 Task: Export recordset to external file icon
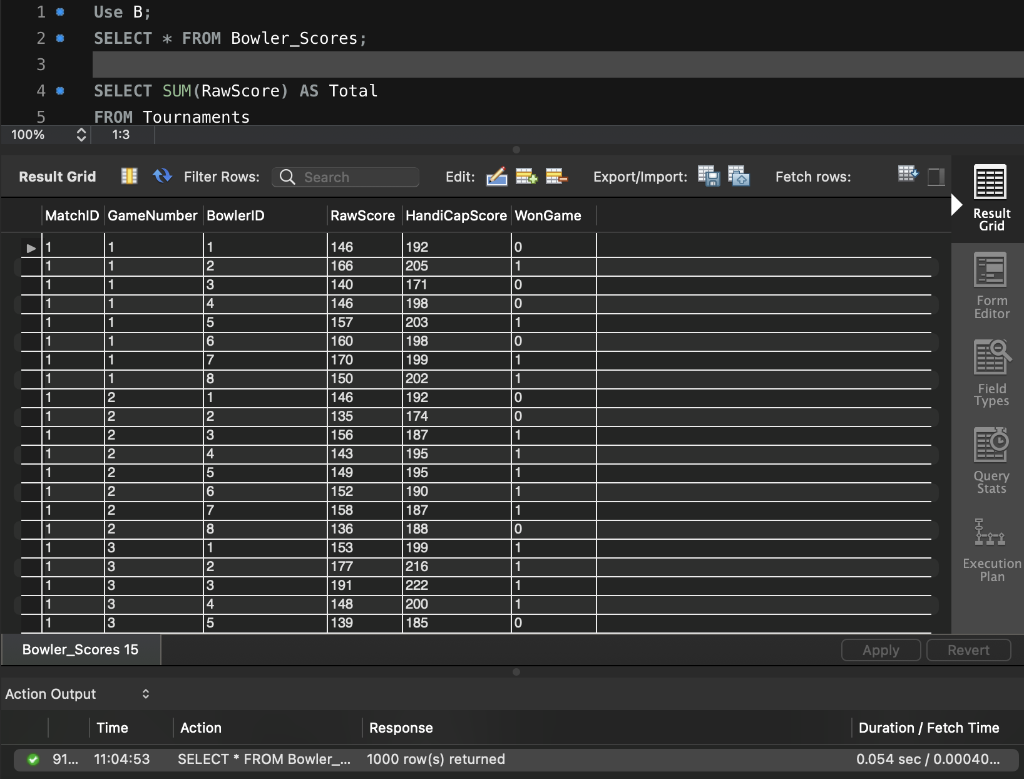click(708, 177)
